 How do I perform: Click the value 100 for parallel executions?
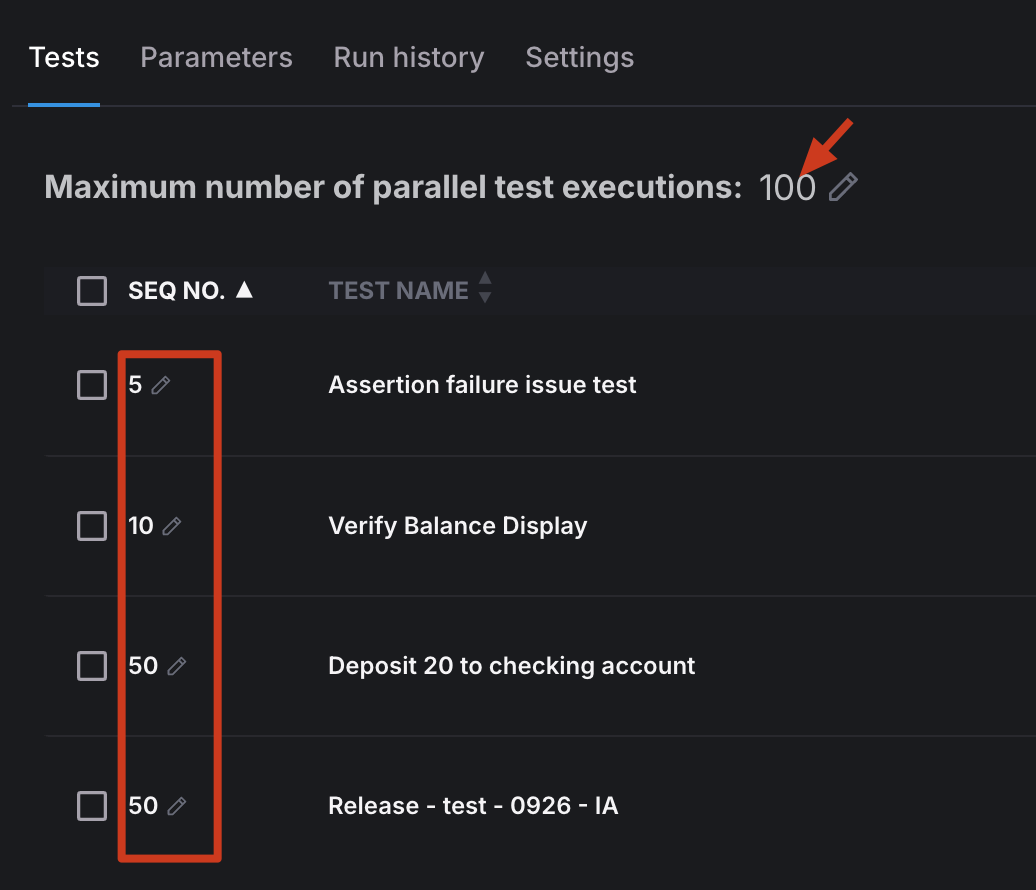click(787, 187)
